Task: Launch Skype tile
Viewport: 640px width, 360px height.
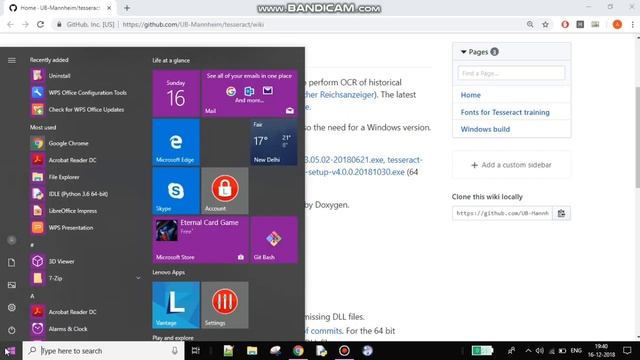Action: [x=176, y=191]
